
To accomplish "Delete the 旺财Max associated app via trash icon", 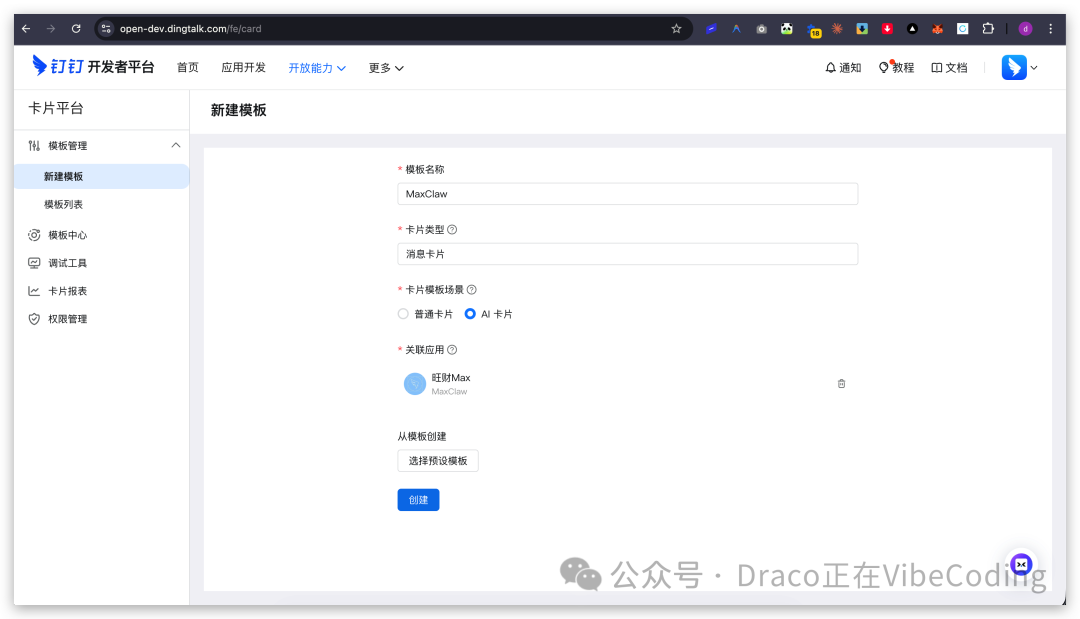I will tap(841, 383).
